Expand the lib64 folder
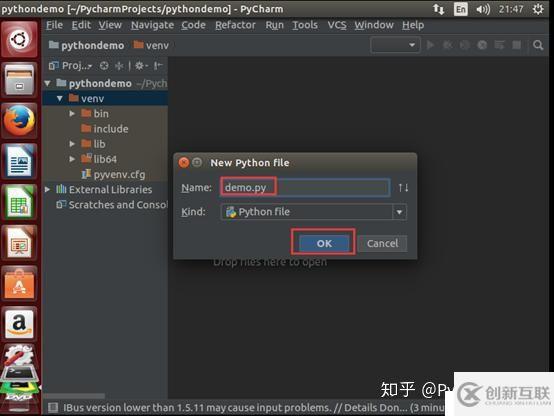Image resolution: width=554 pixels, height=416 pixels. tap(72, 159)
